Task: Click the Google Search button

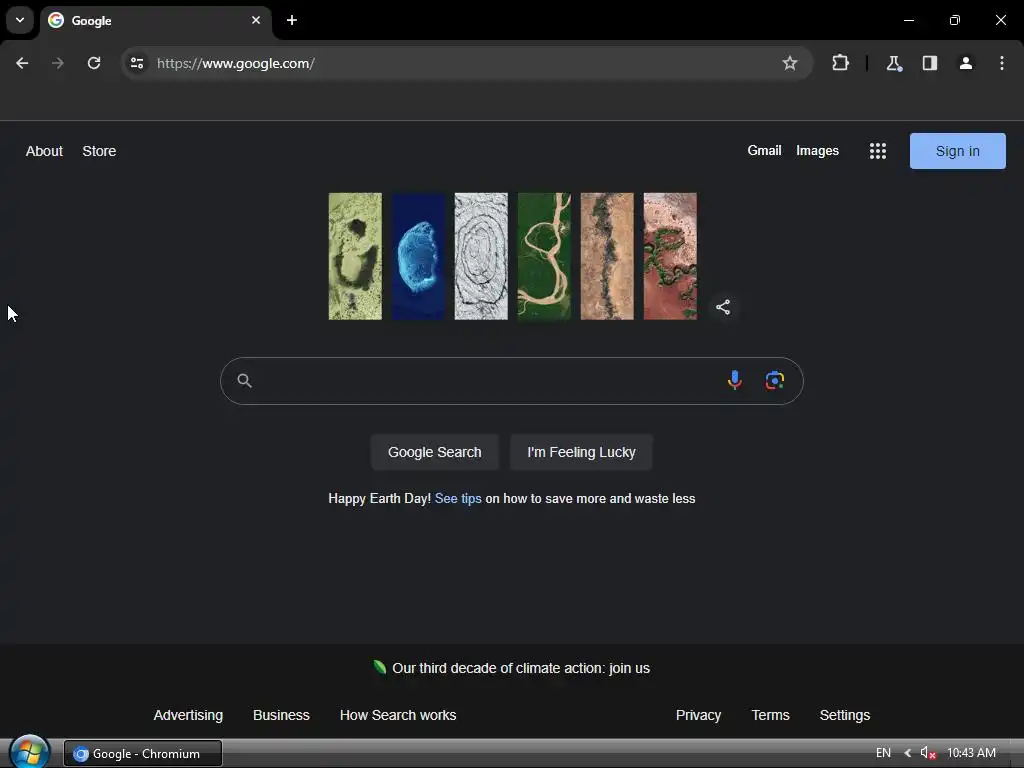Action: pos(434,452)
